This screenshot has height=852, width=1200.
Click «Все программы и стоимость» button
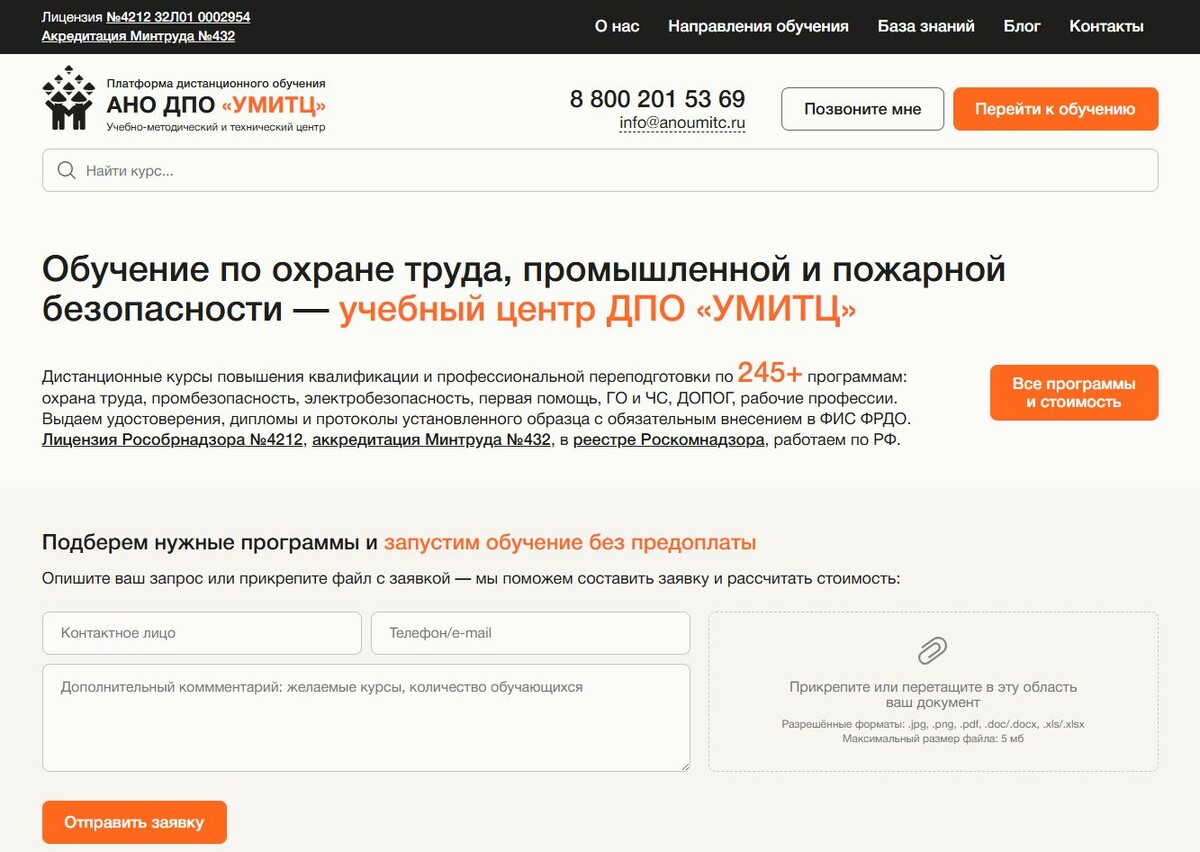pos(1074,393)
